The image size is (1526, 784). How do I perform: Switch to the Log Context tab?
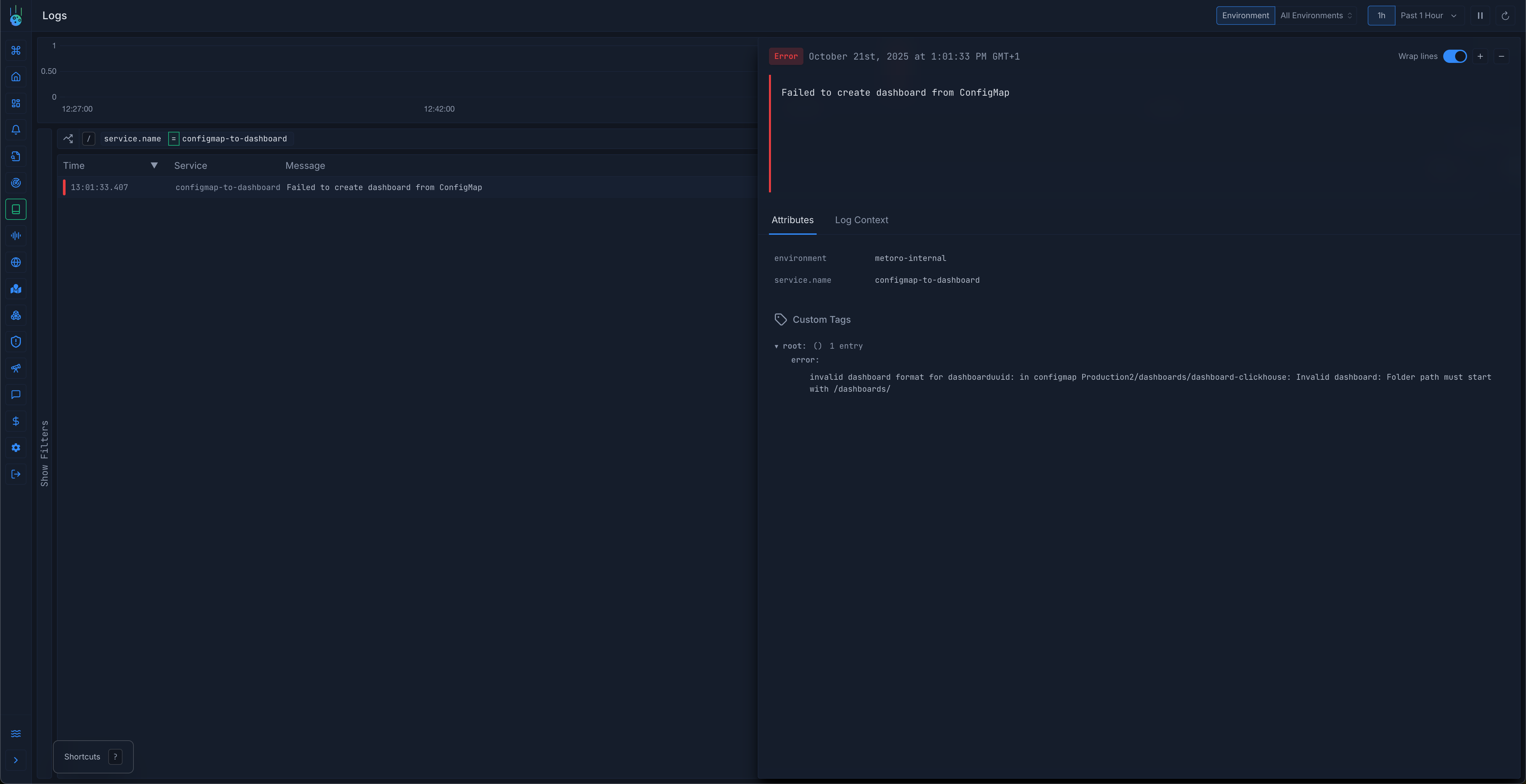tap(861, 220)
